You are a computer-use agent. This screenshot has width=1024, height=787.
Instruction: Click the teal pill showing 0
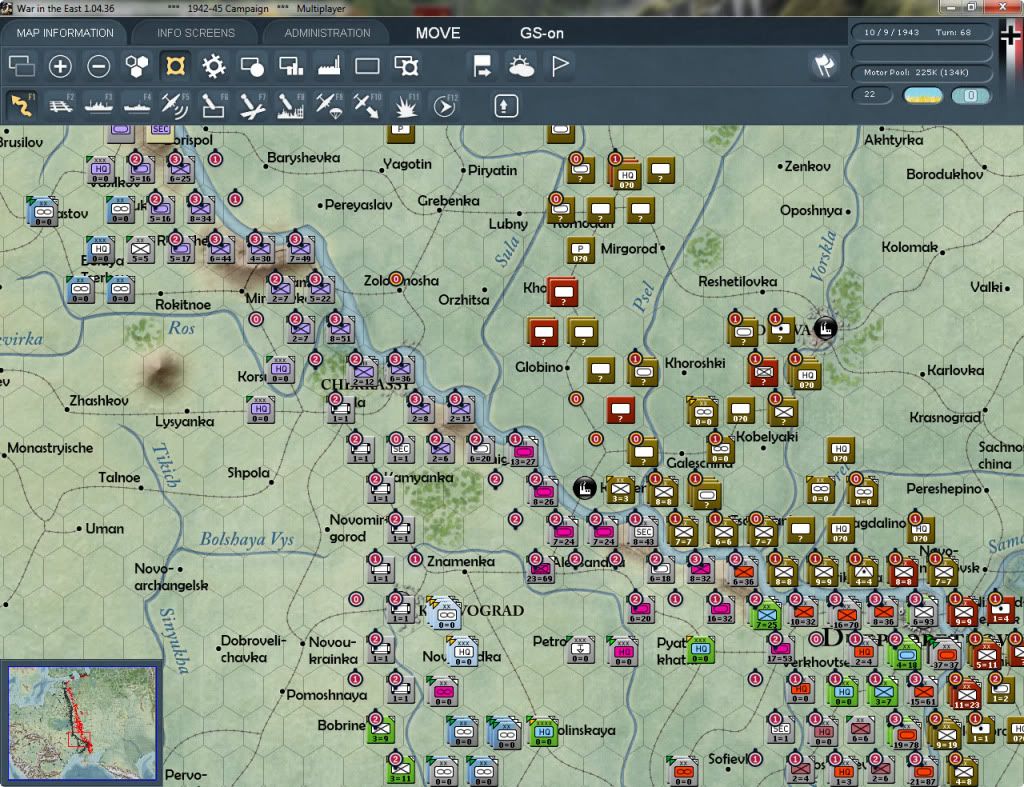pos(971,95)
